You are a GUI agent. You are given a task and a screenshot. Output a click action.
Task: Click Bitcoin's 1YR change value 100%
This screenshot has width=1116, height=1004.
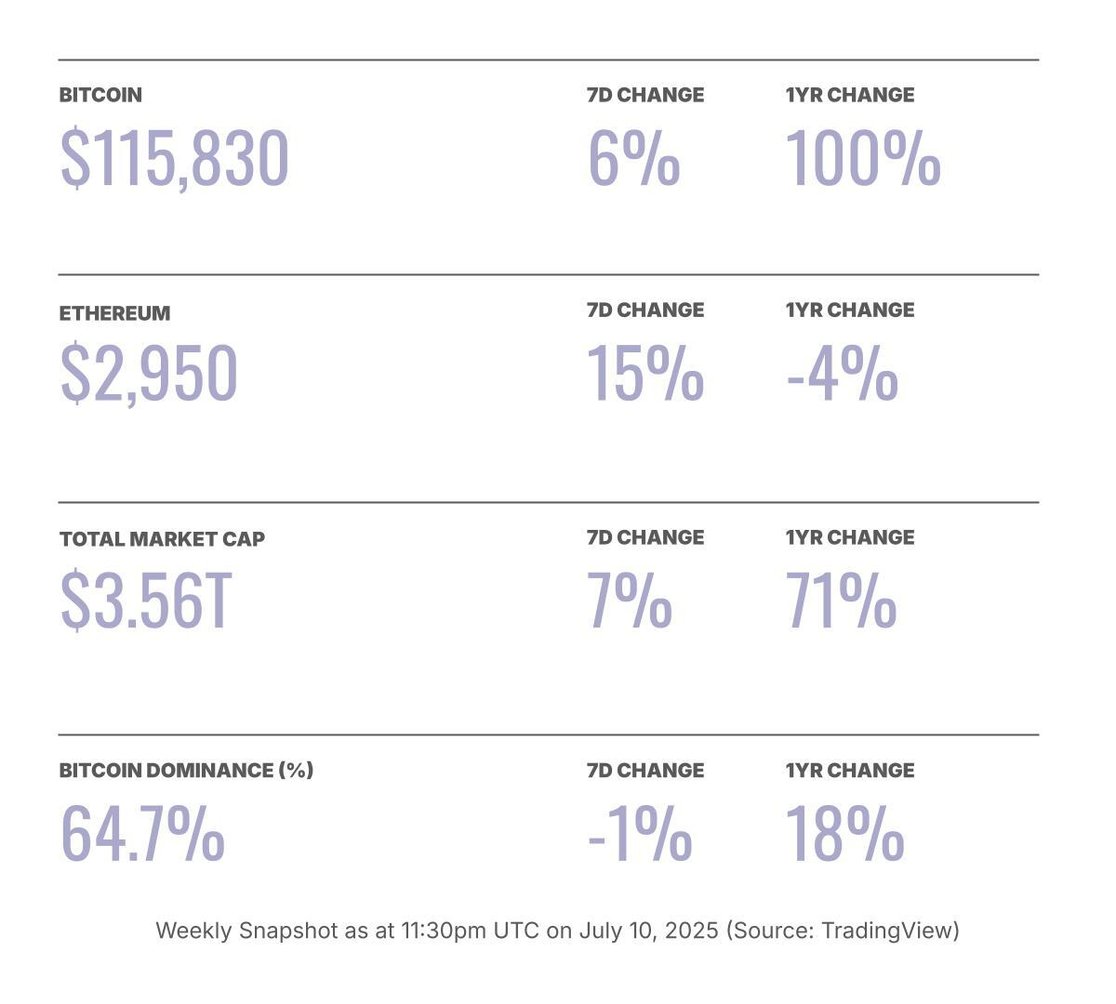coord(863,158)
